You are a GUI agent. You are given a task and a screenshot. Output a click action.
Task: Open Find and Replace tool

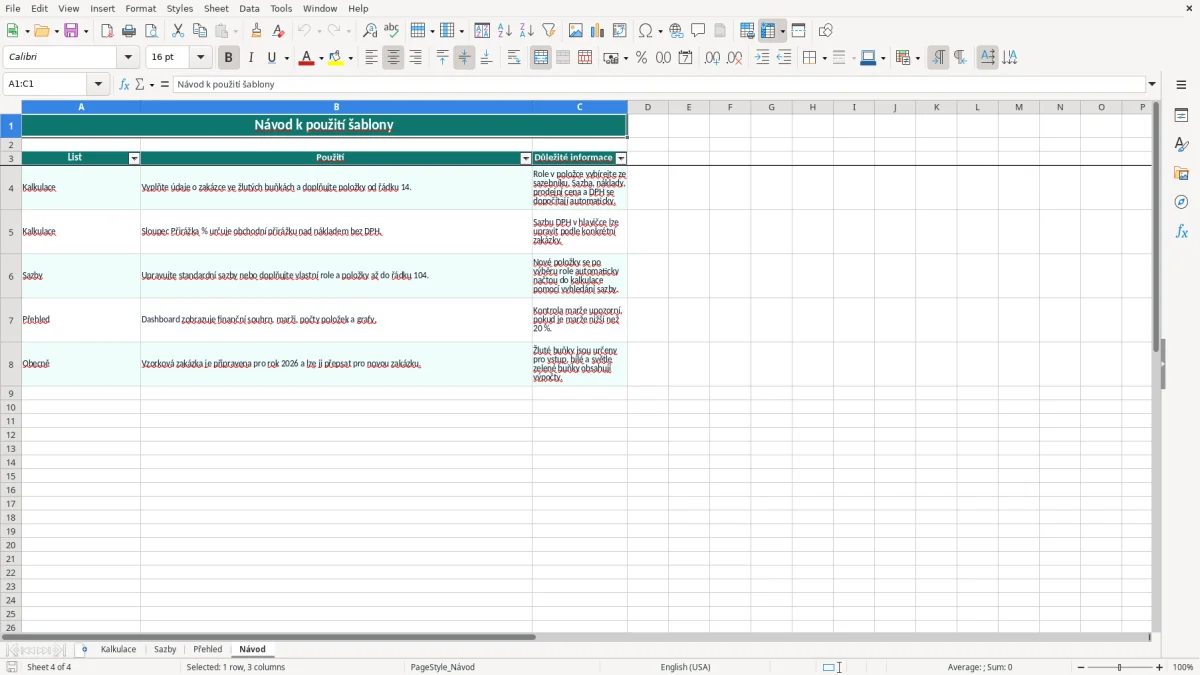(x=370, y=31)
